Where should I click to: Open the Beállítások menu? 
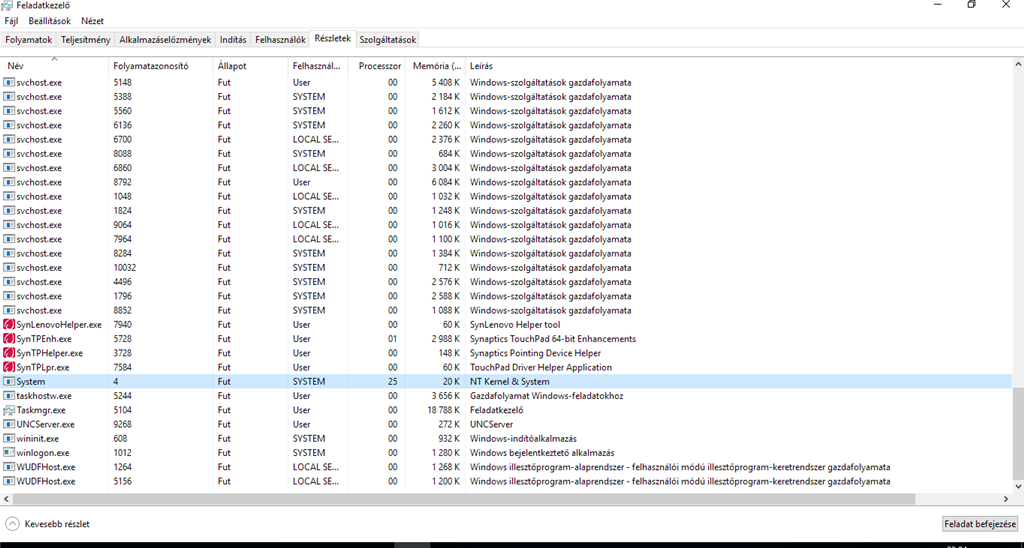50,21
